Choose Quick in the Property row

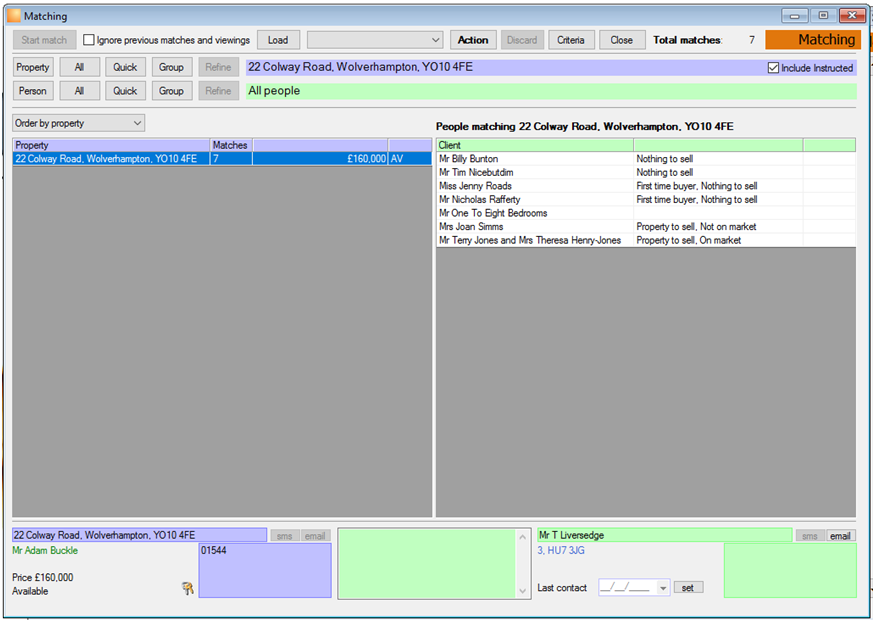[x=125, y=67]
